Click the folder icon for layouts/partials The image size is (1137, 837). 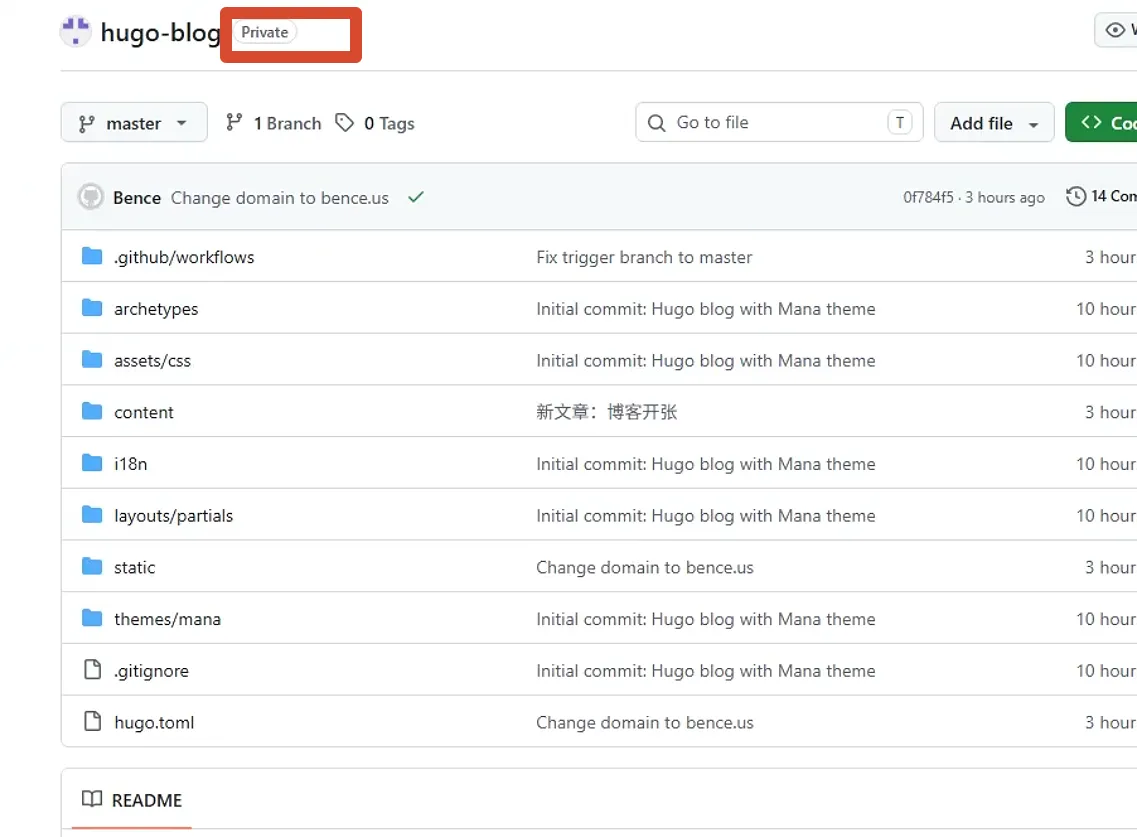[x=92, y=514]
